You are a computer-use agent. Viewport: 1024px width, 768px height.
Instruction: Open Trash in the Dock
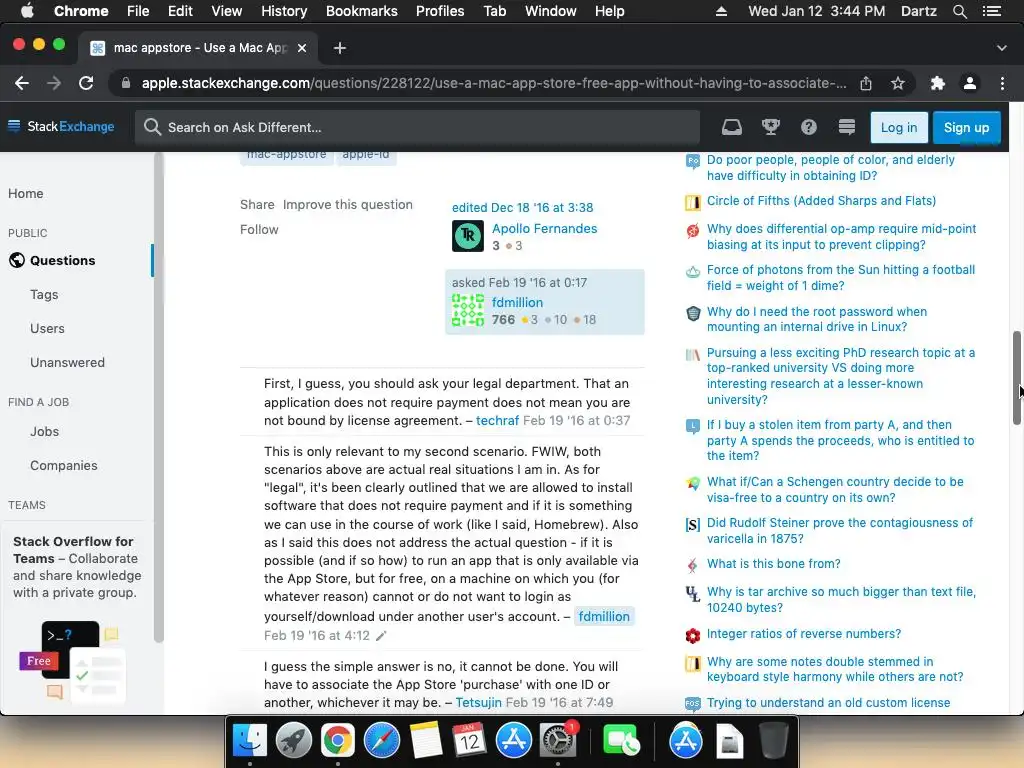(773, 741)
